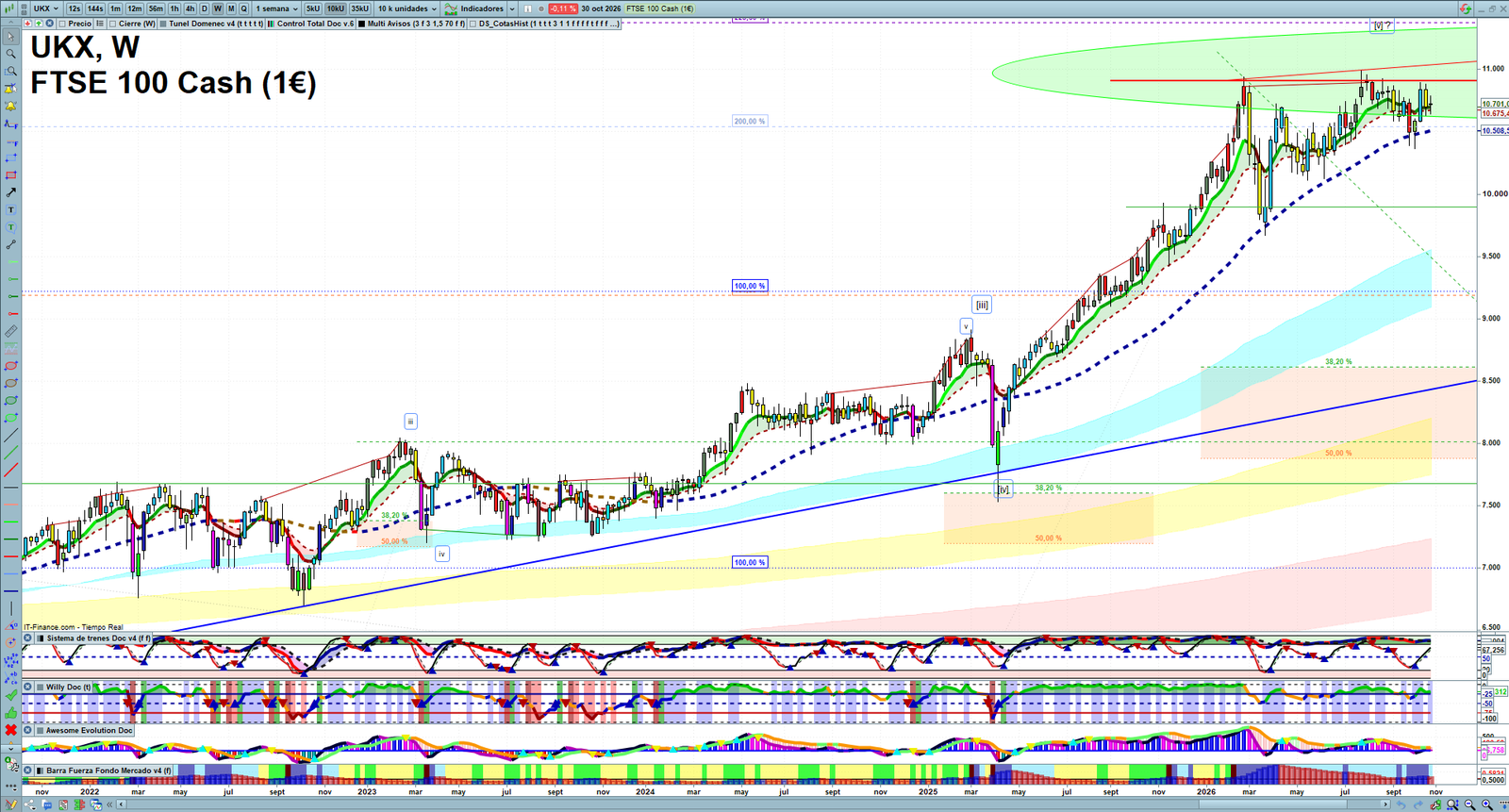
Task: Select the red rectangle drawing tool
Action: pos(11,175)
